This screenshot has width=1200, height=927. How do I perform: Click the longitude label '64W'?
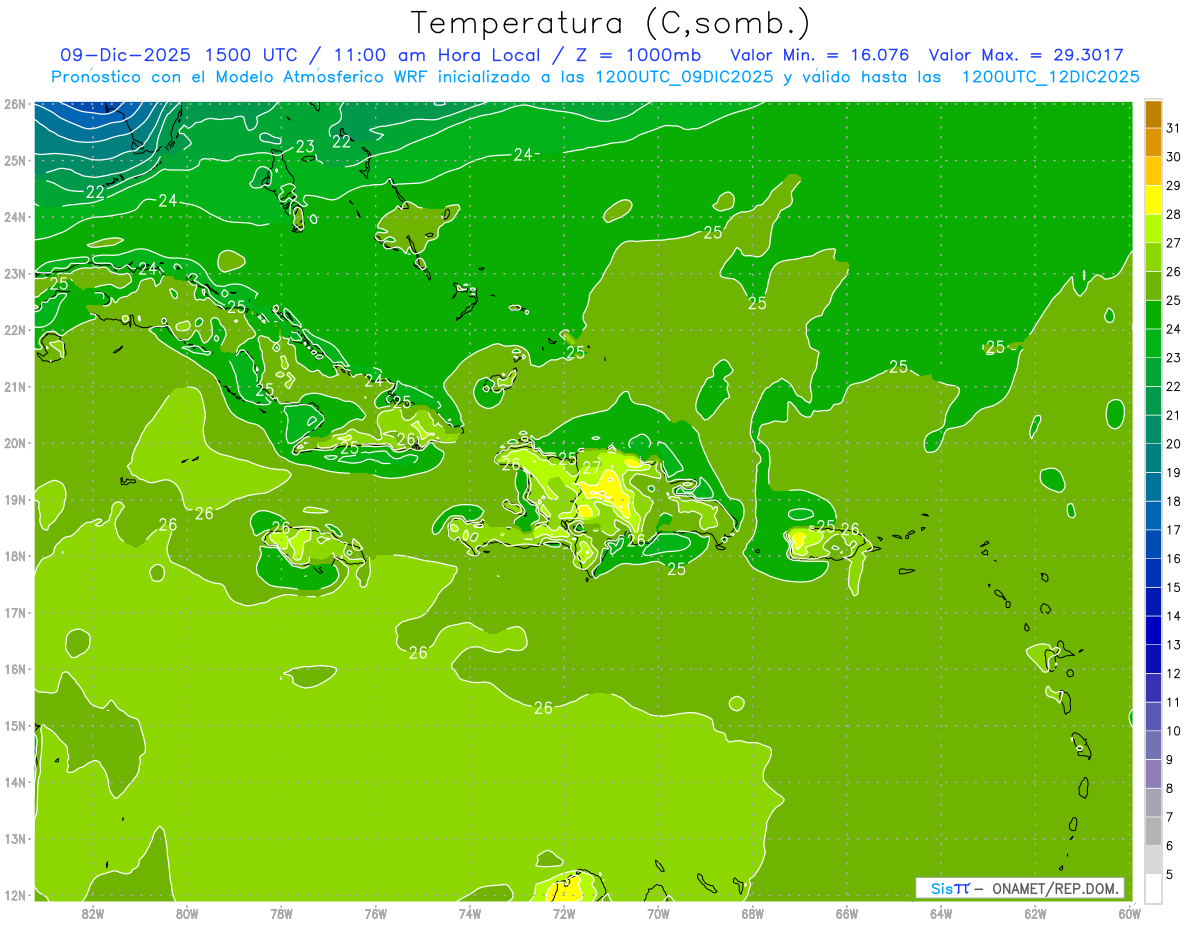[x=941, y=913]
